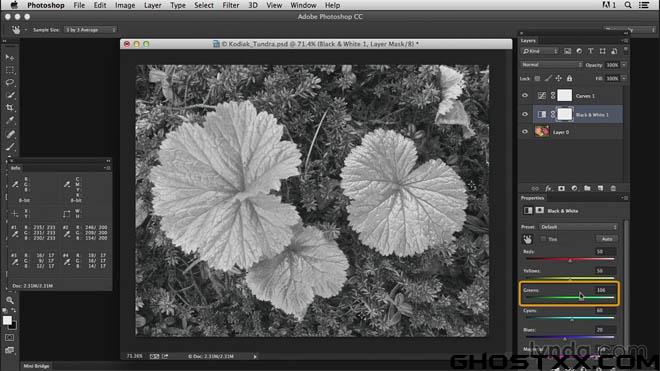Select the Curves 1 layer mask thumbnail
The height and width of the screenshot is (371, 660).
pos(564,96)
